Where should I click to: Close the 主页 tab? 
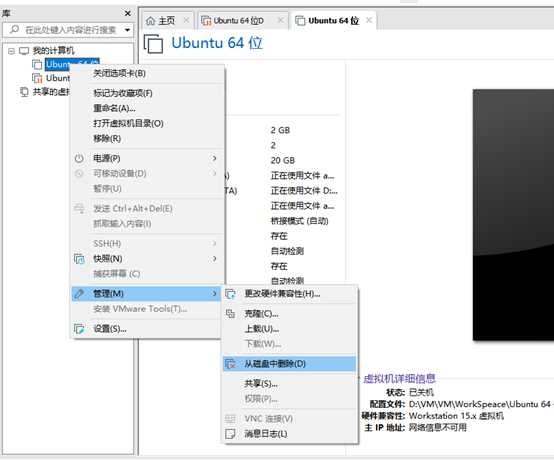point(186,20)
